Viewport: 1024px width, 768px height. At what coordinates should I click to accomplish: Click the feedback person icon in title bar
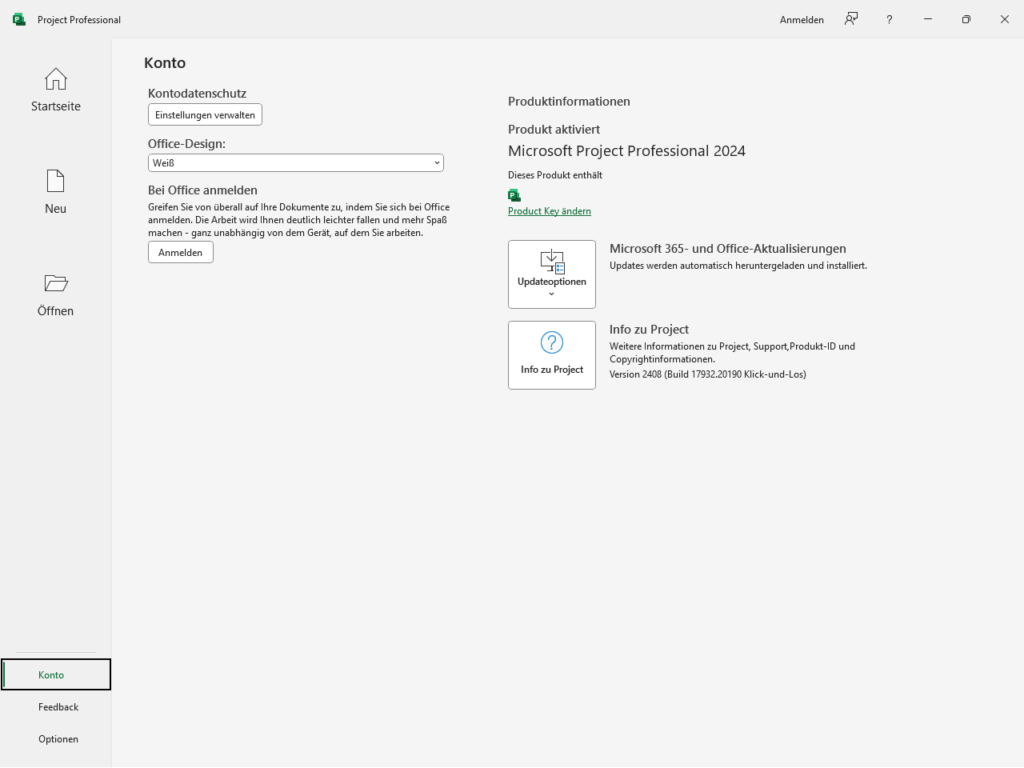coord(851,19)
